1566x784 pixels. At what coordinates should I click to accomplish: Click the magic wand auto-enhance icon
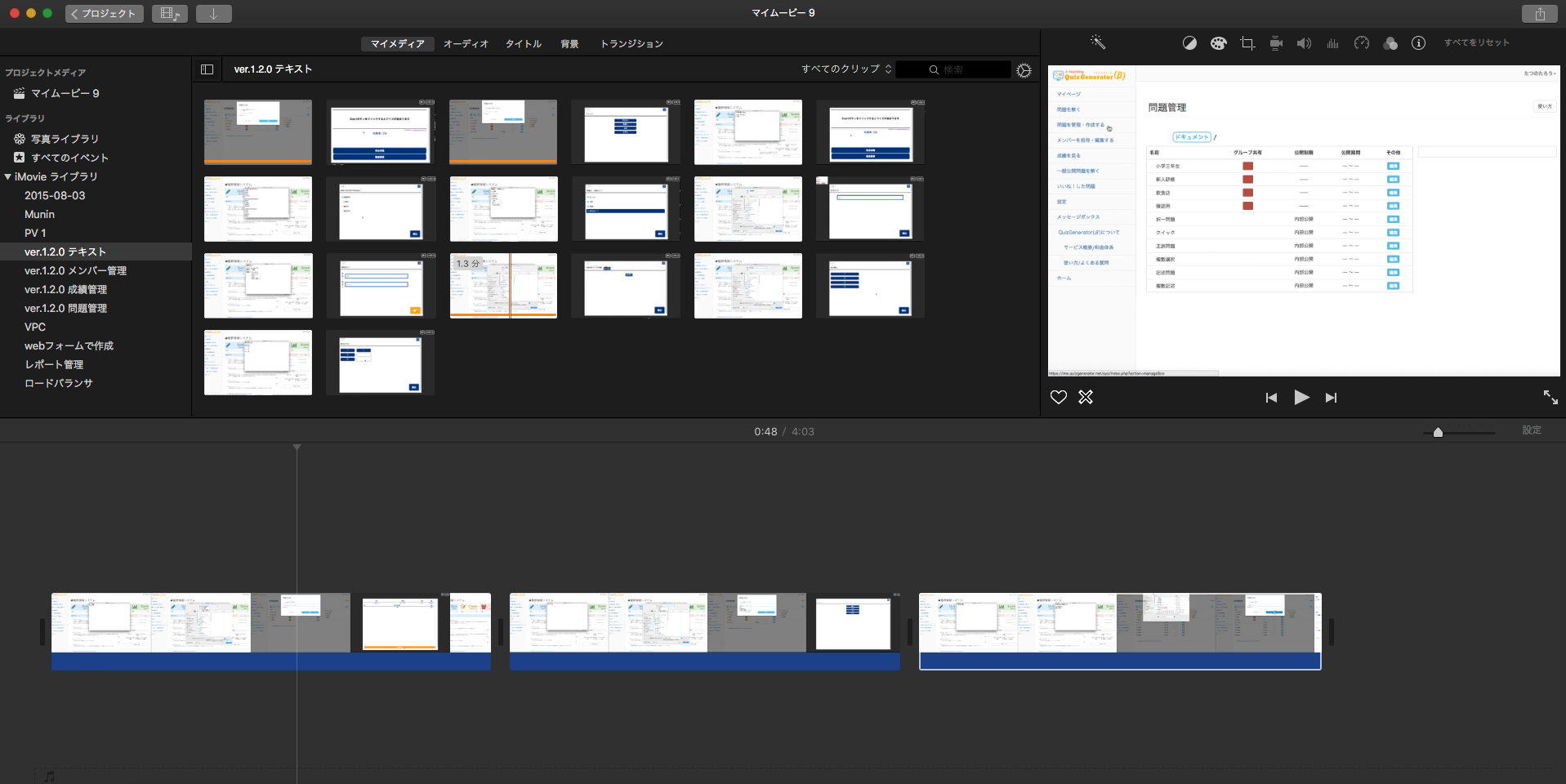coord(1097,42)
